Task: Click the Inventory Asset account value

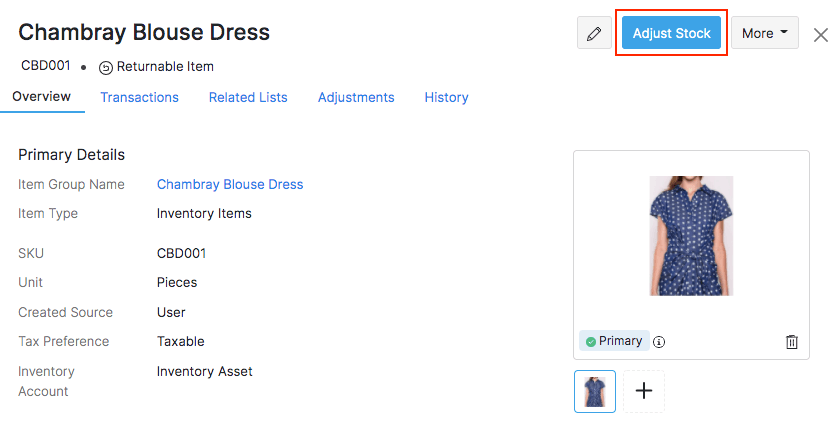Action: pyautogui.click(x=205, y=371)
